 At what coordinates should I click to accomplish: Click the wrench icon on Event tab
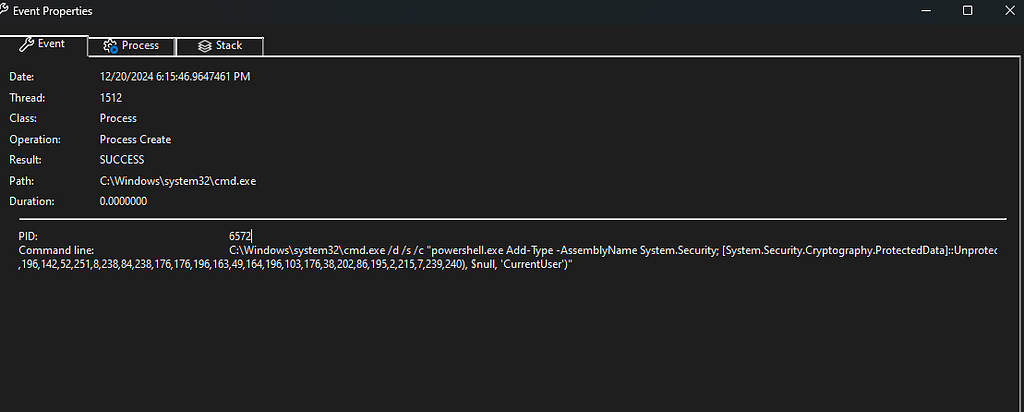click(27, 44)
